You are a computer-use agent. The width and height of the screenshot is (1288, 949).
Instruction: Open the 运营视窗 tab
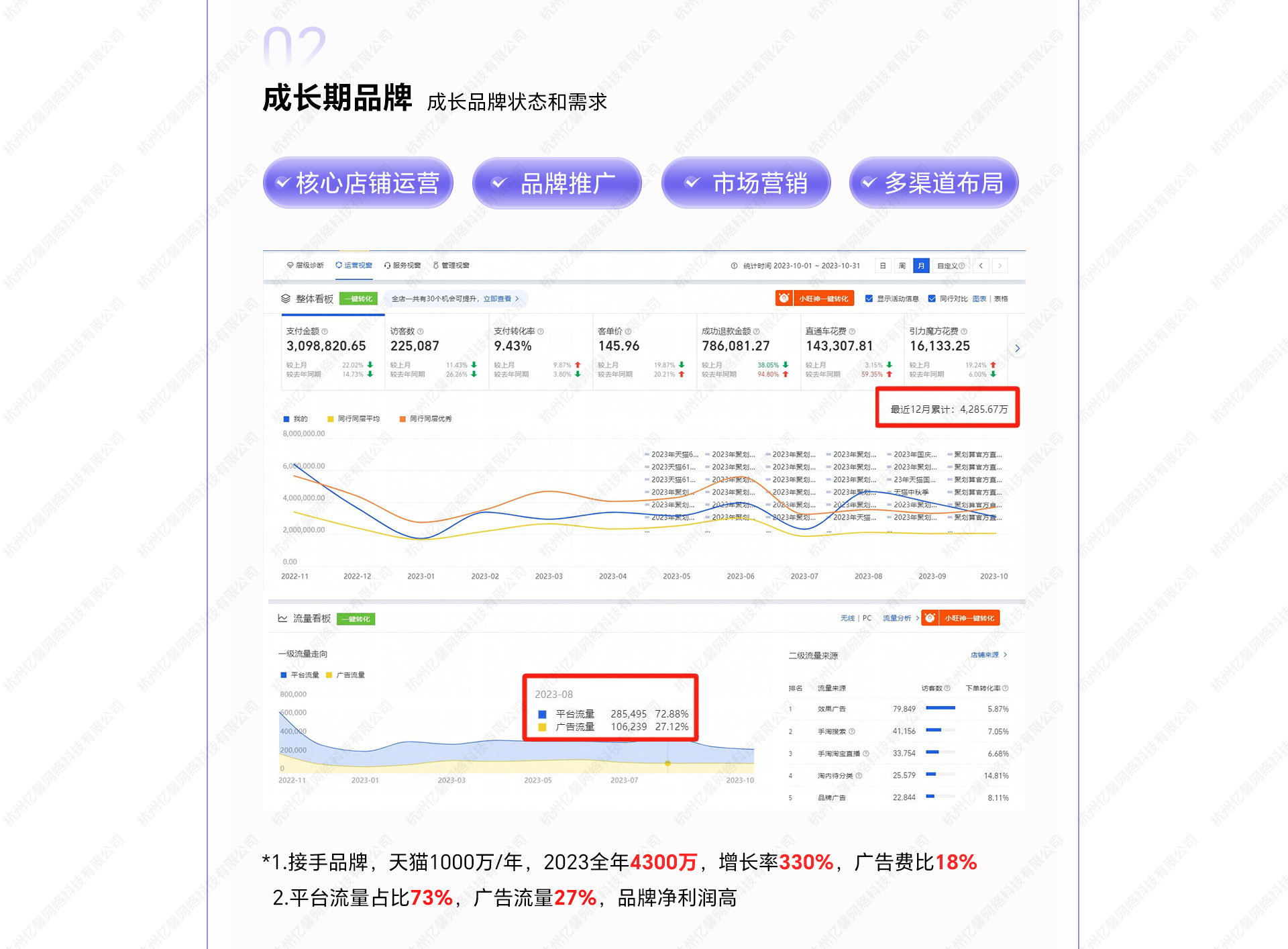354,265
